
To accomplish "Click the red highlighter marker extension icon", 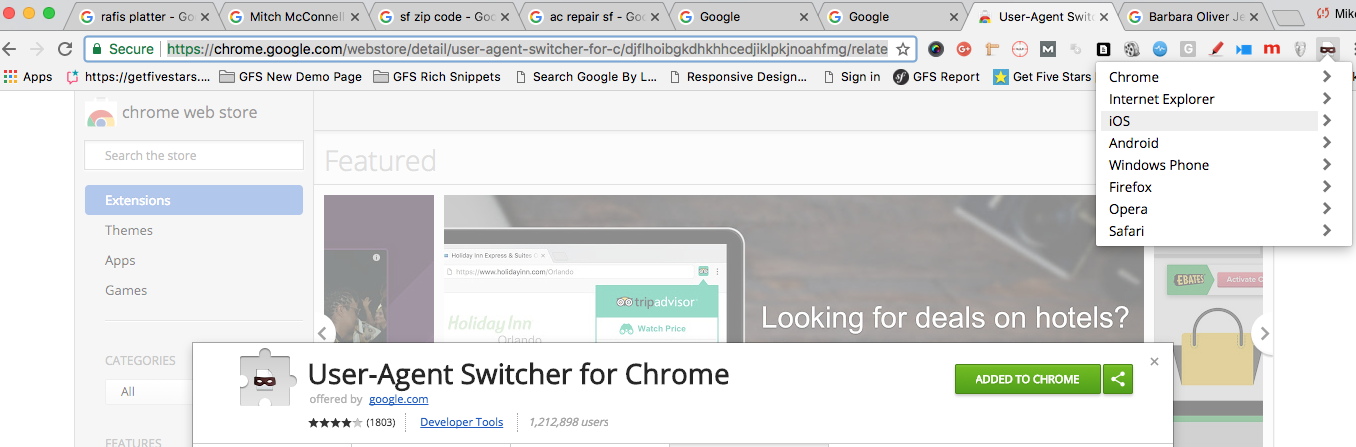I will point(1216,49).
